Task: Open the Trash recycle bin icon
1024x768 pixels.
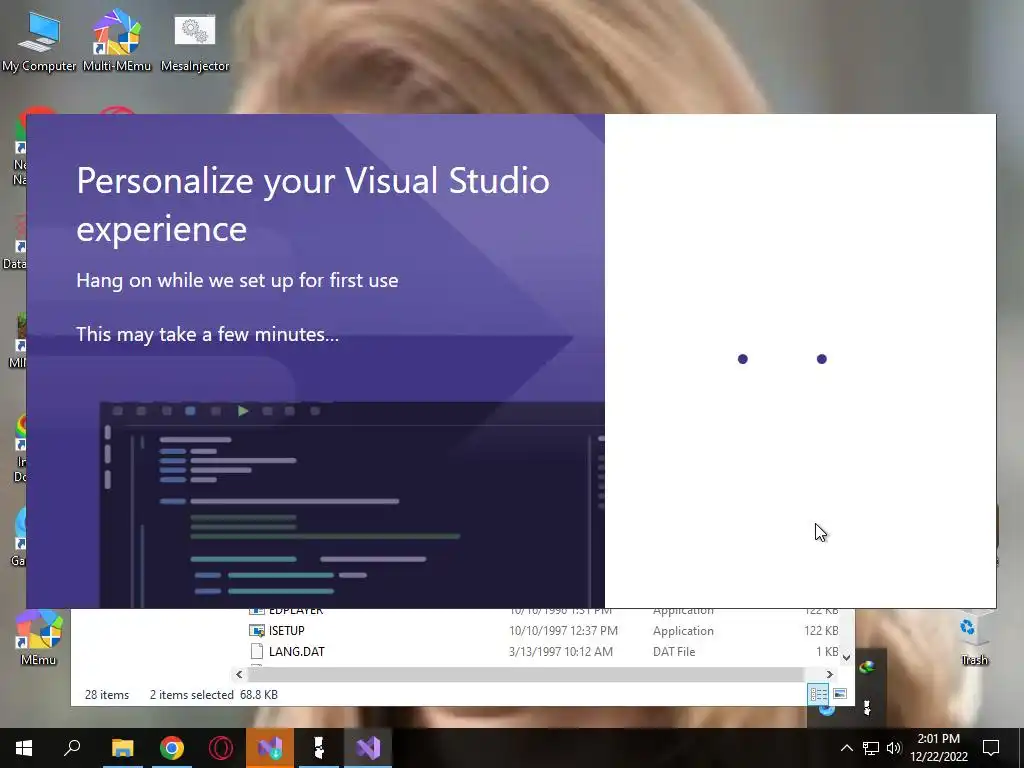Action: (974, 639)
